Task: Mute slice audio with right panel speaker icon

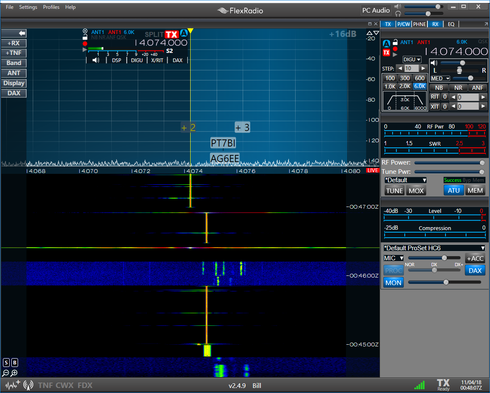Action: [x=434, y=63]
